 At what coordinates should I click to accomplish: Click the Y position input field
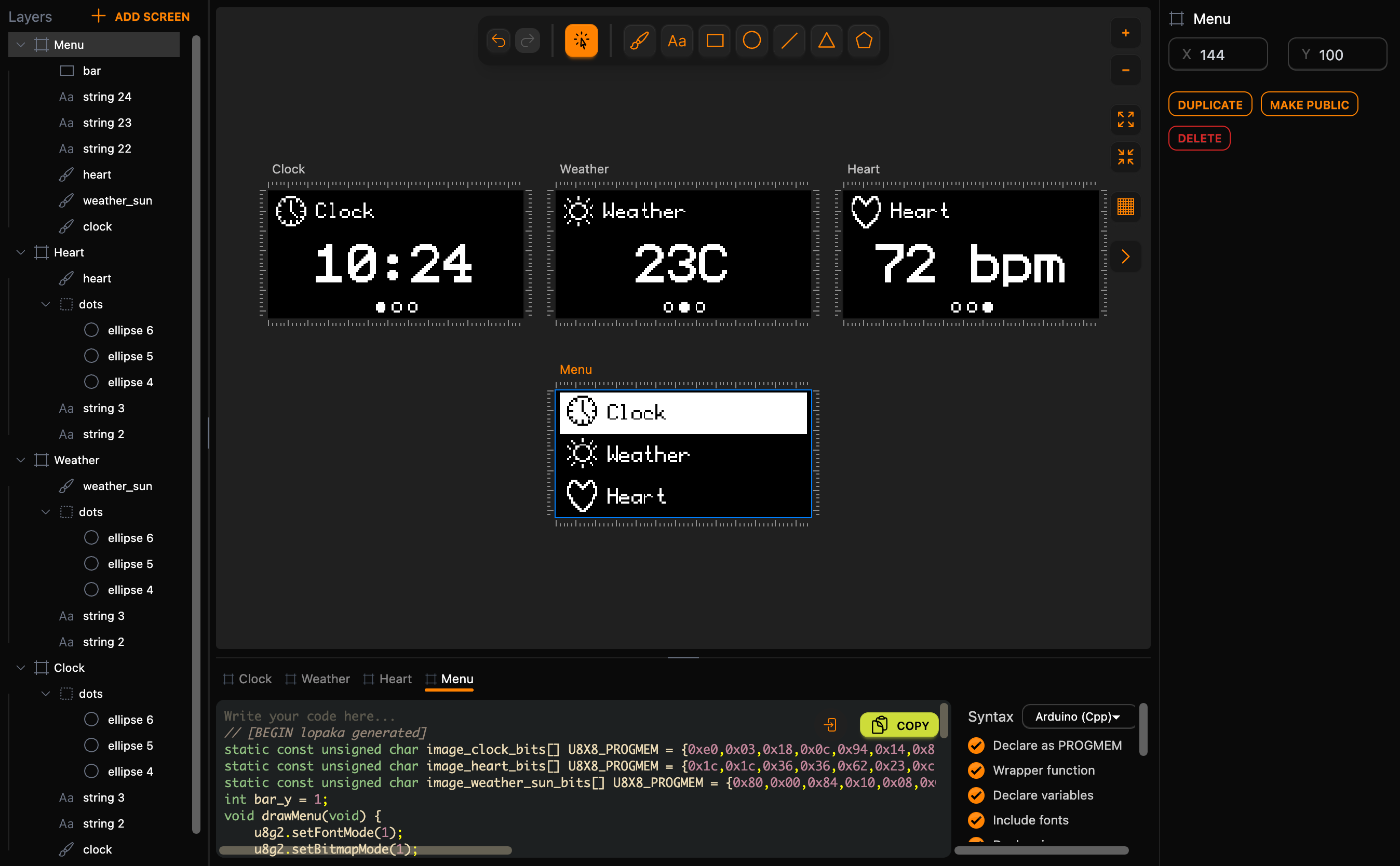(1337, 55)
